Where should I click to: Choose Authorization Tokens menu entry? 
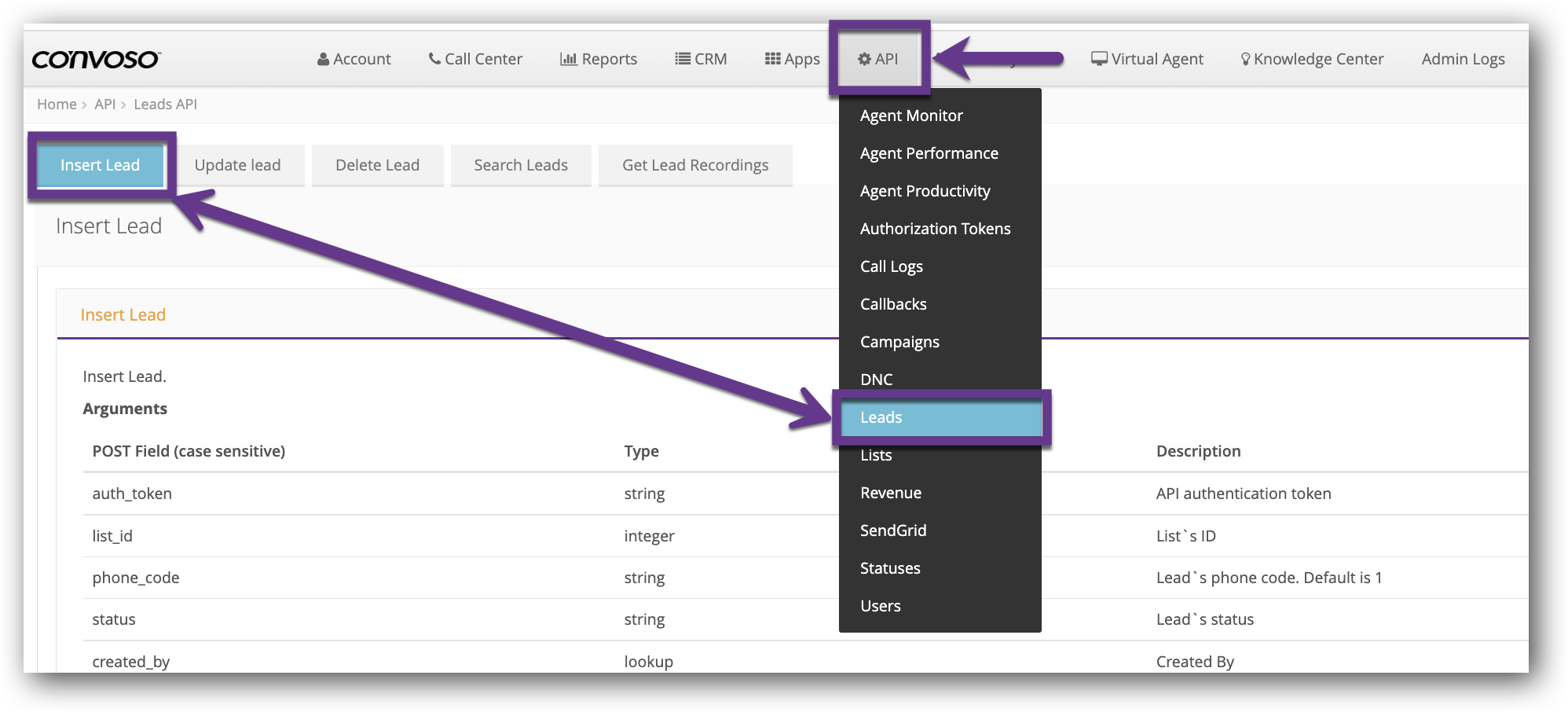(x=940, y=229)
